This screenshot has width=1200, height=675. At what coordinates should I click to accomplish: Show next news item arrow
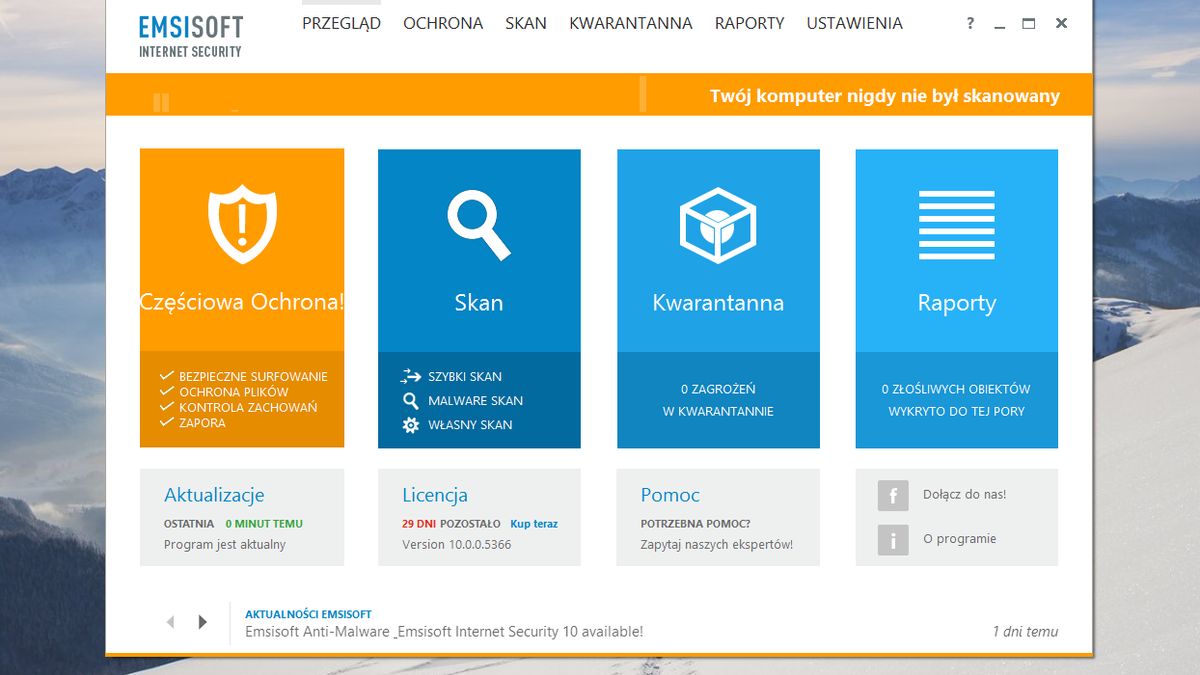pyautogui.click(x=202, y=622)
